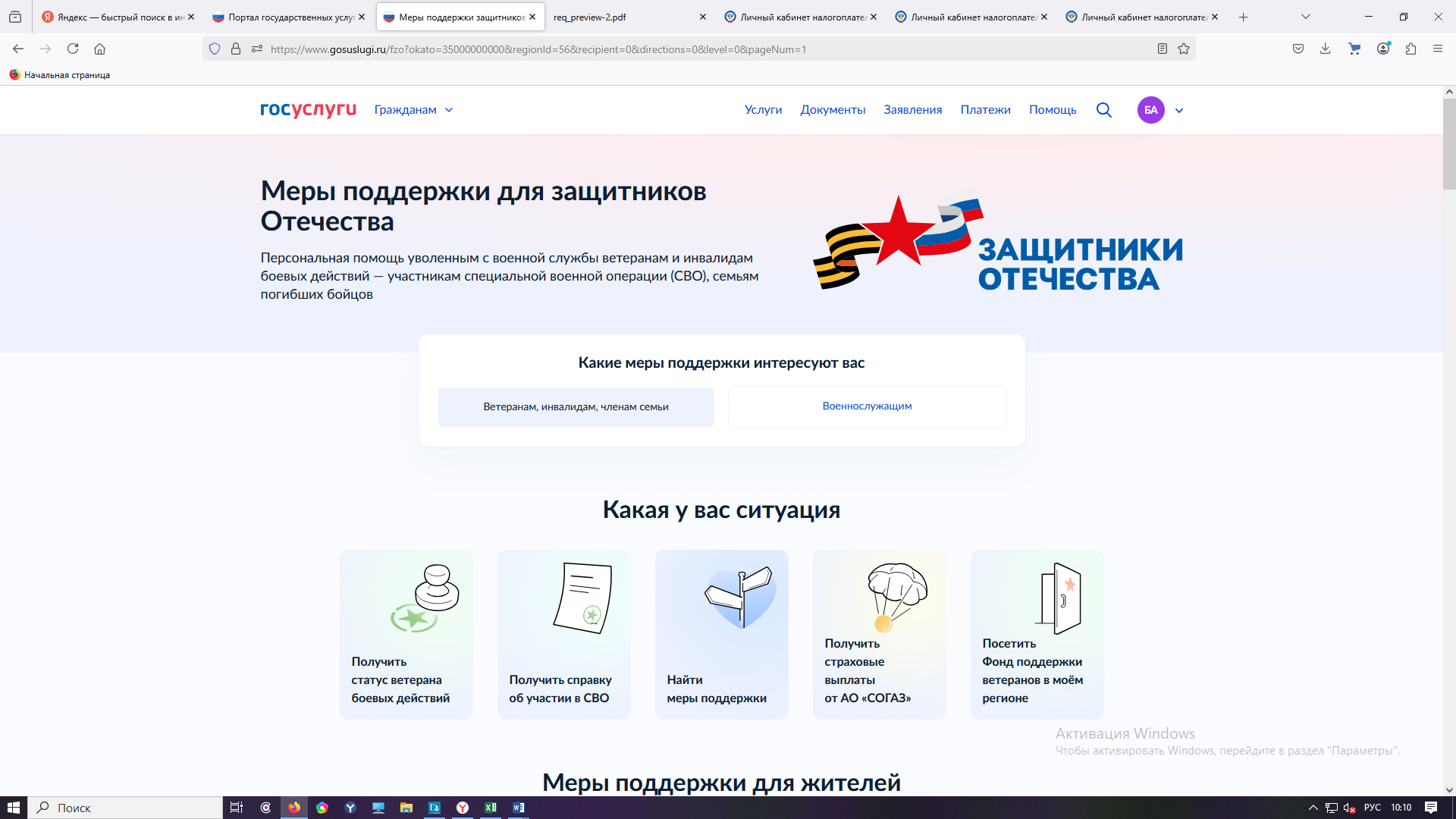
Task: Expand account menu chevron beside avatar
Action: [1179, 111]
